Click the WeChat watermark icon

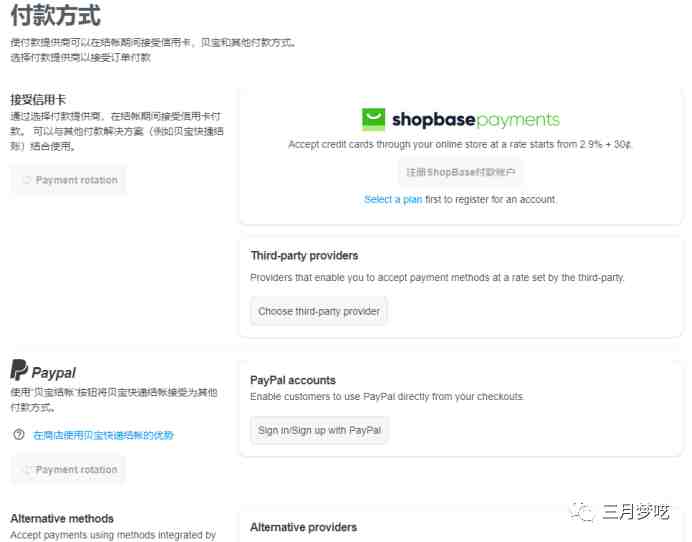click(x=581, y=512)
